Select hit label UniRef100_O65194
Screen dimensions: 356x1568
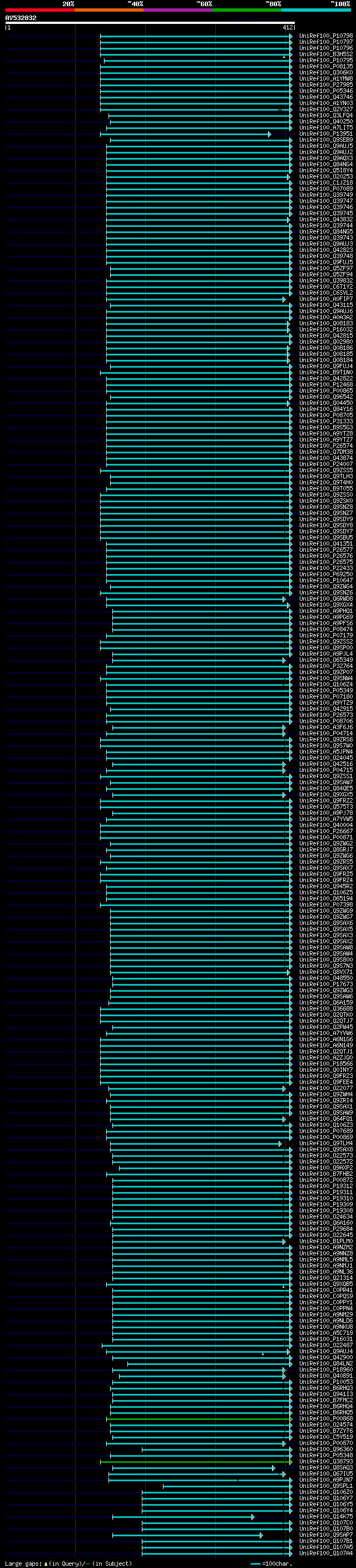[x=326, y=898]
